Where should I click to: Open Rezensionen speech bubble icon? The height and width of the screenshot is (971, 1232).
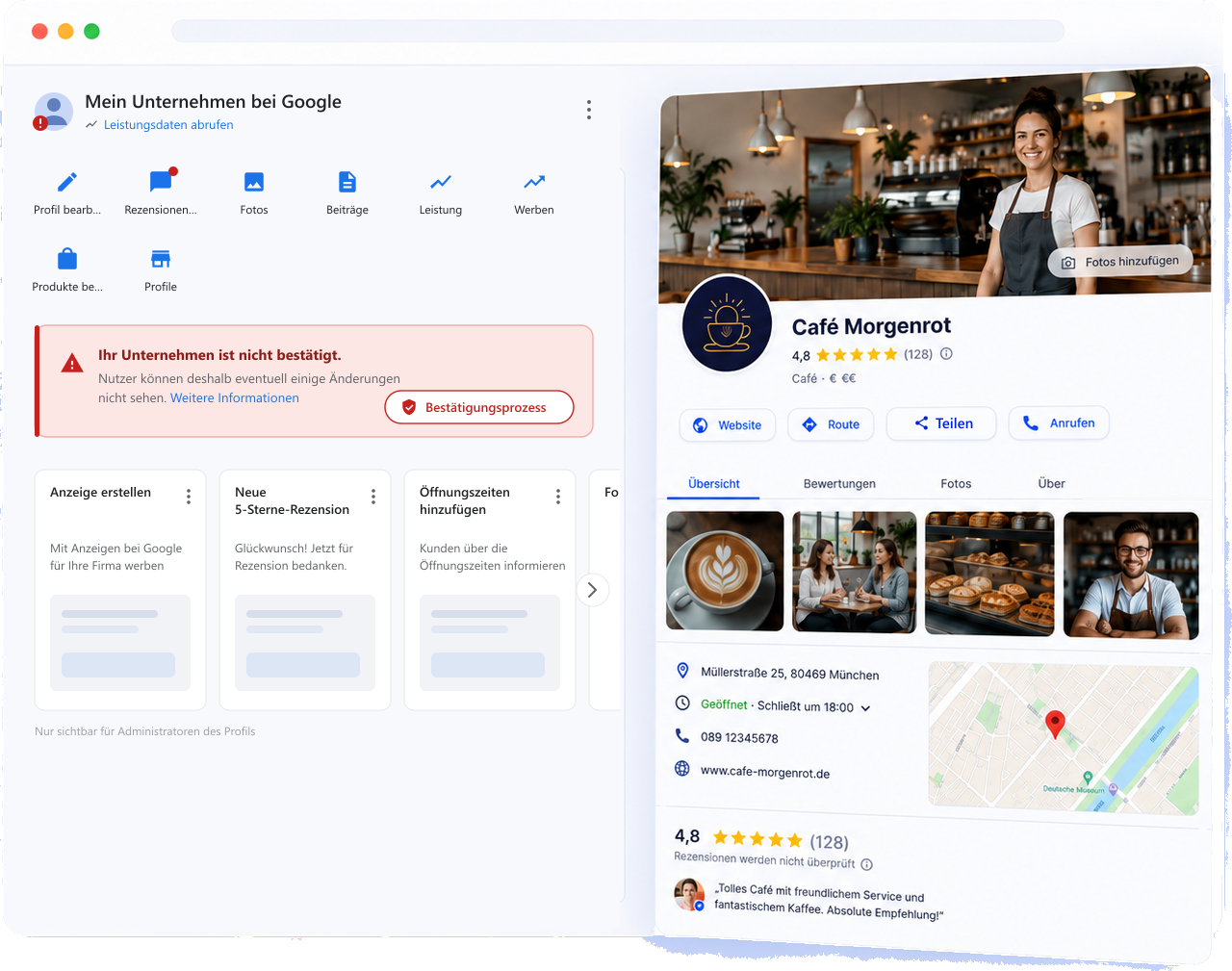tap(161, 181)
